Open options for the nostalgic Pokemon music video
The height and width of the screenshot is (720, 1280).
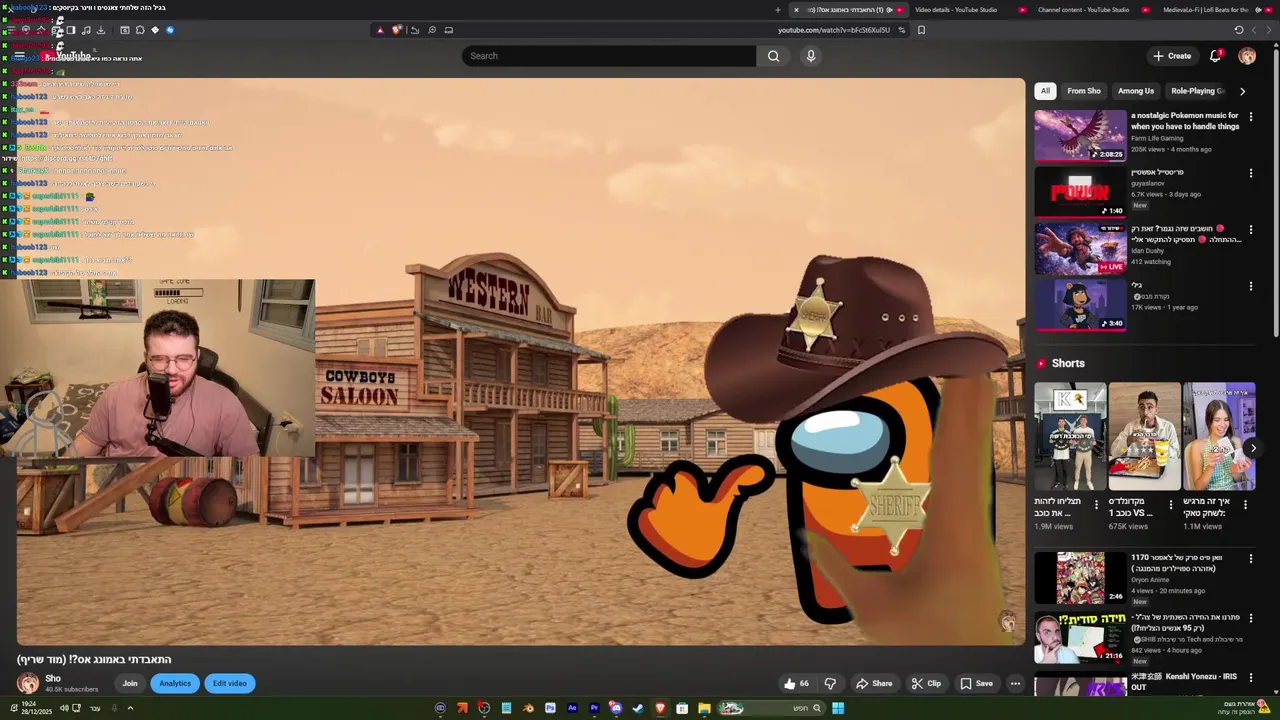1250,117
